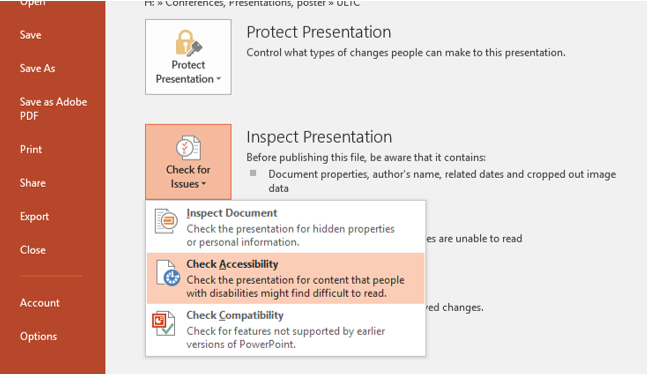Click the document properties bullet text

[442, 181]
